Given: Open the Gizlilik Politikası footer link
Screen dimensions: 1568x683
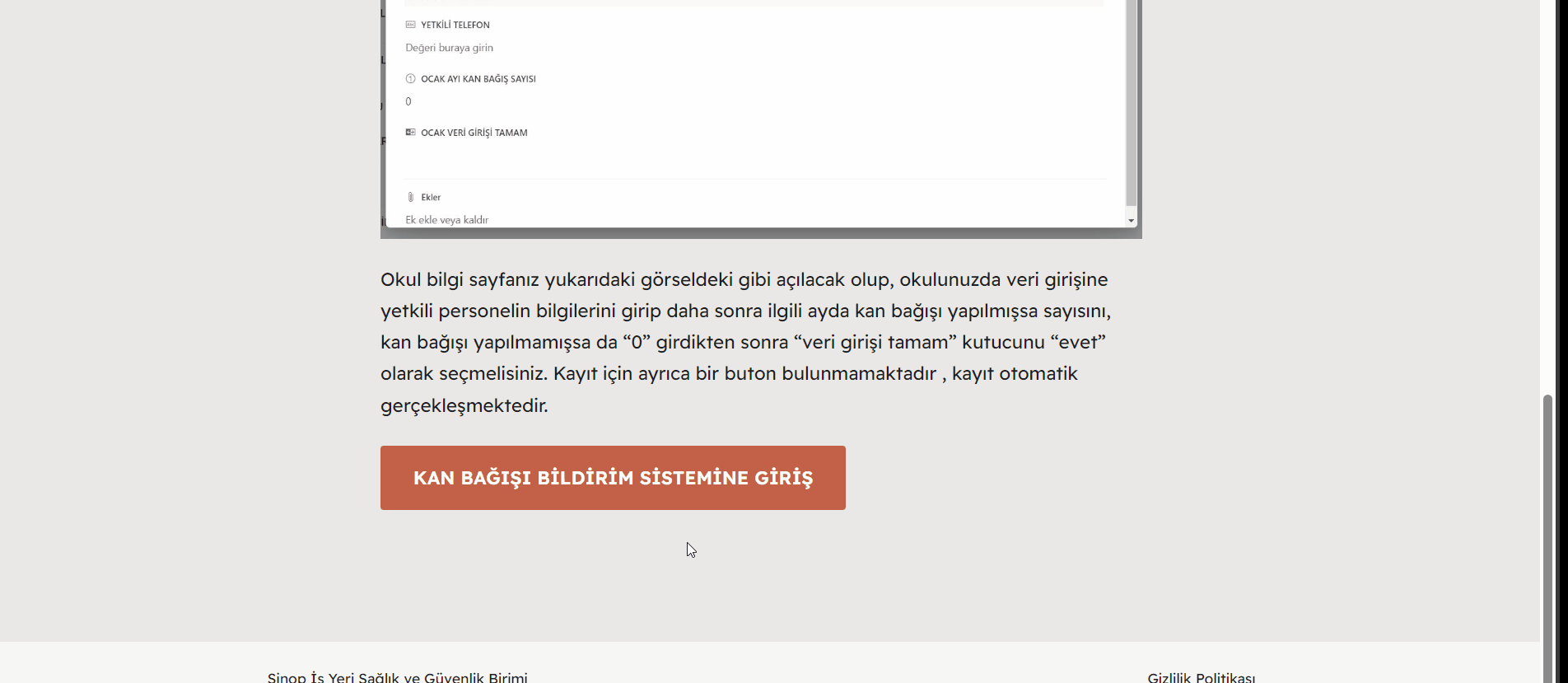Looking at the screenshot, I should pos(1201,677).
